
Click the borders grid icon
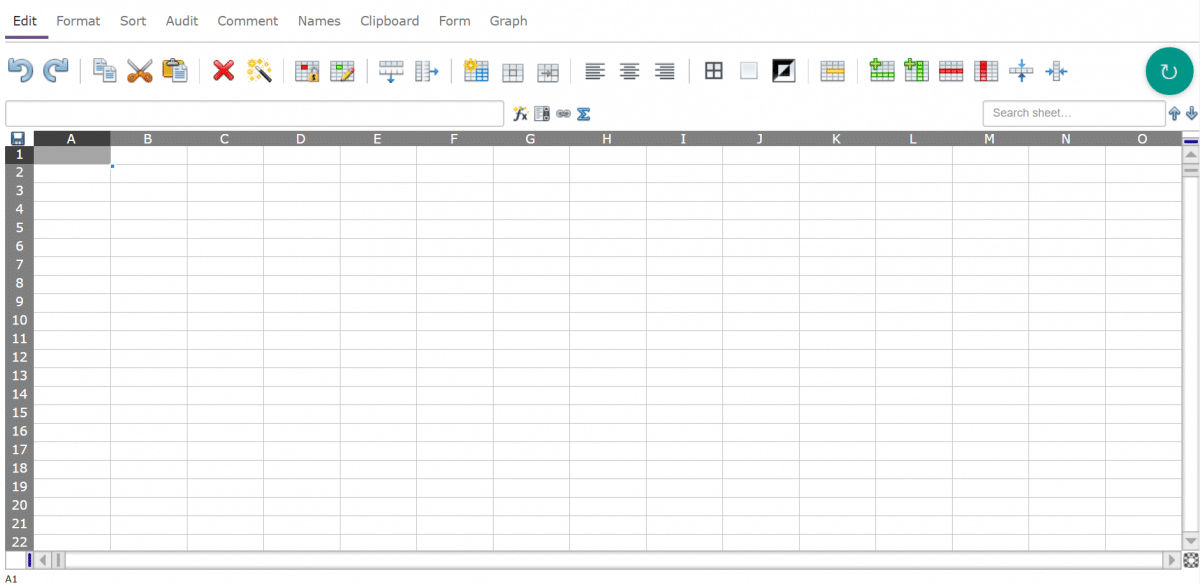click(713, 70)
